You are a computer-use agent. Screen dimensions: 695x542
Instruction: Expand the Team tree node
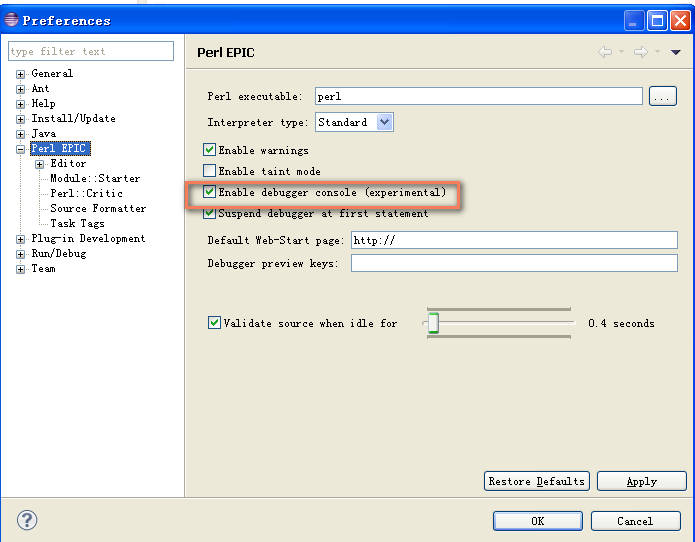coord(20,269)
